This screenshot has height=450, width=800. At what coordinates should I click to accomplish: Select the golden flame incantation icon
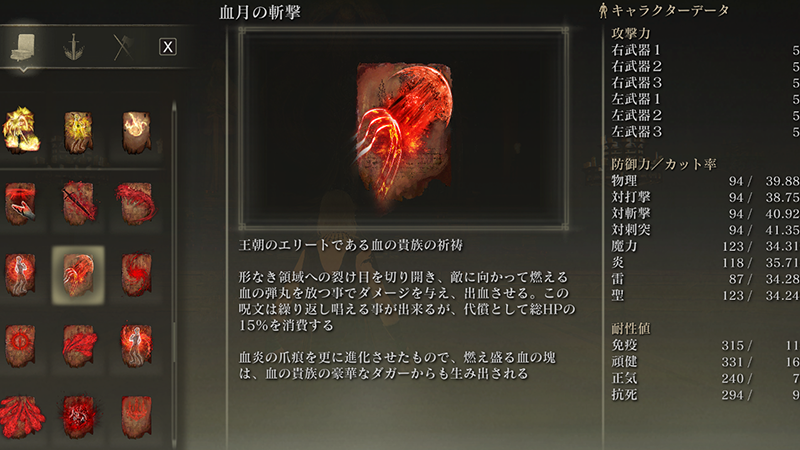(21, 131)
